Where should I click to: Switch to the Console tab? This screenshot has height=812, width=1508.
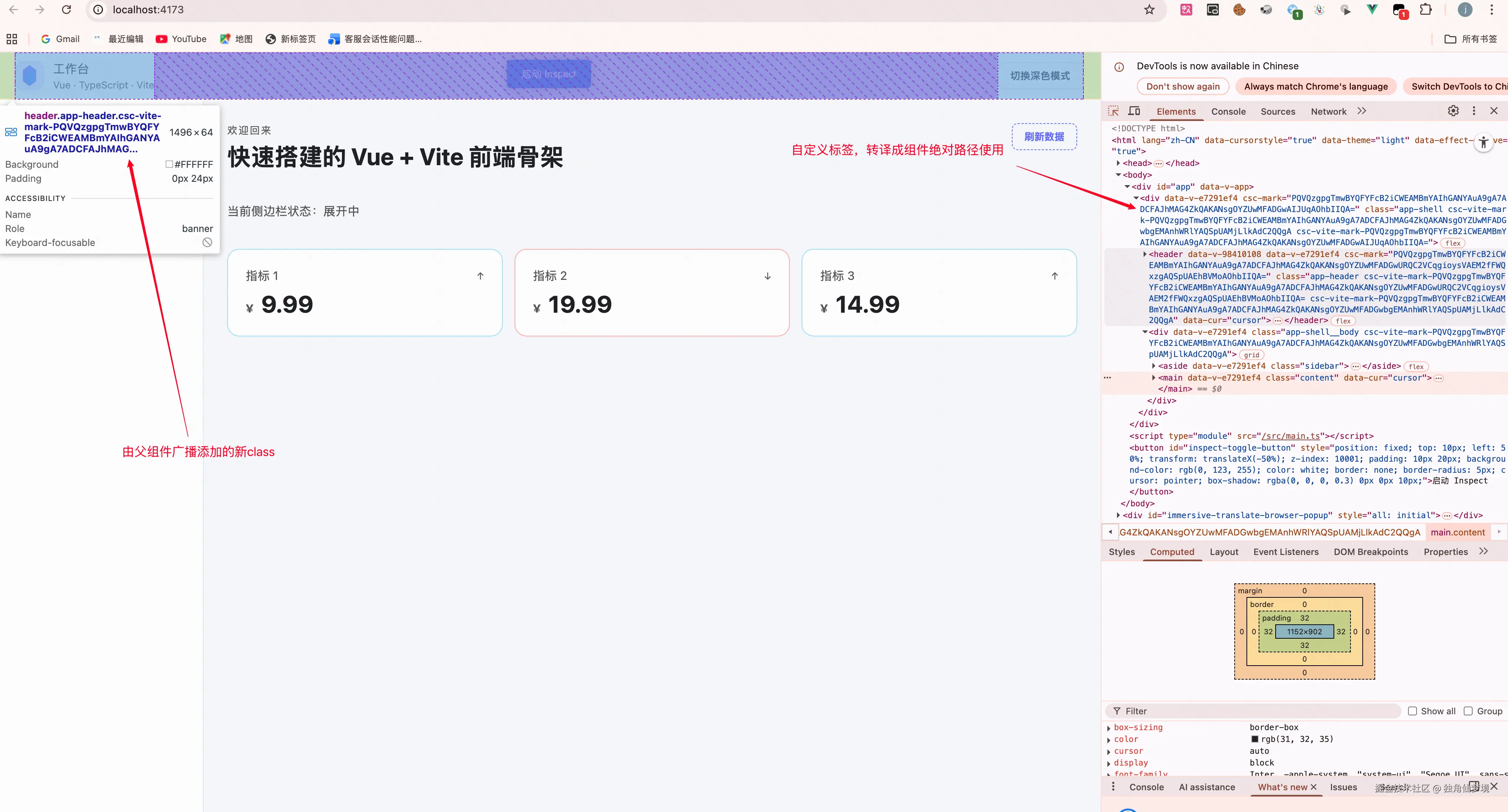pos(1228,112)
